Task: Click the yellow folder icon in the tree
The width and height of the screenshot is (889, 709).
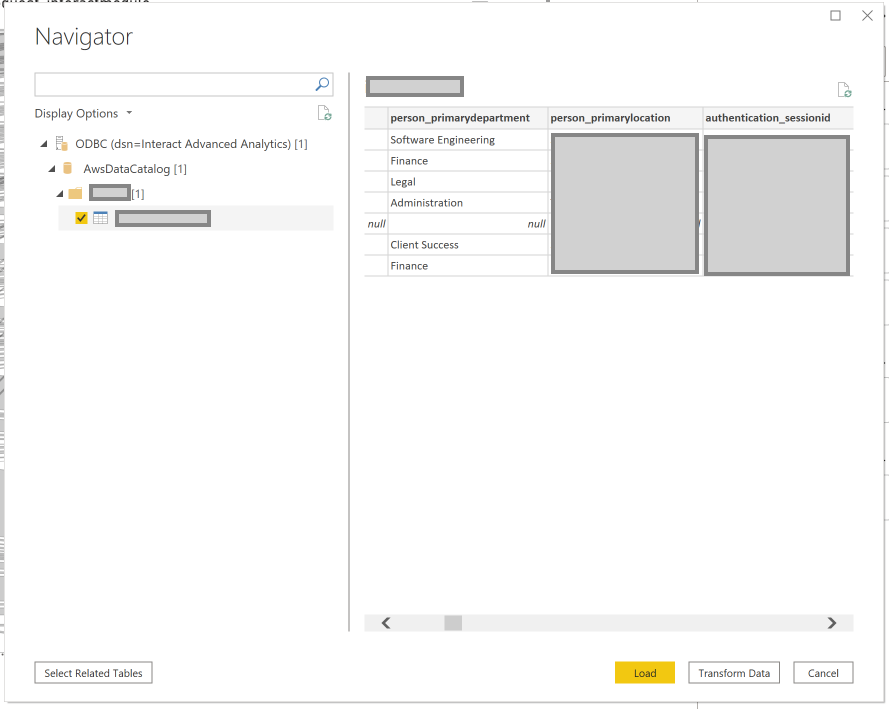Action: coord(75,193)
